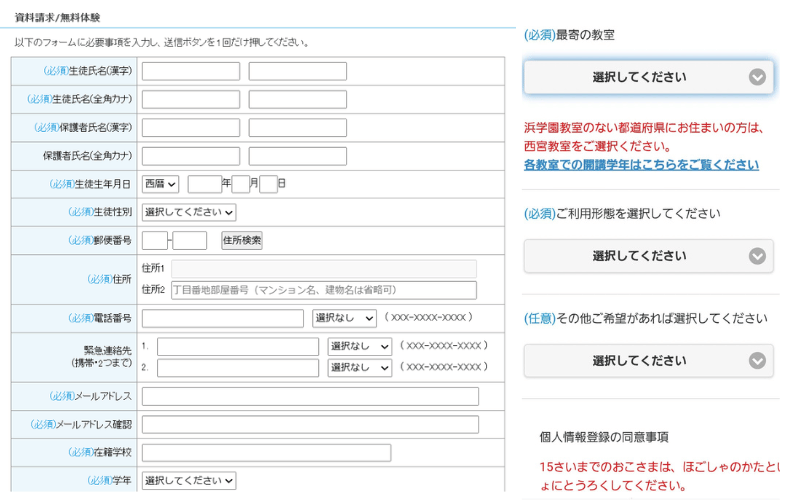Click the 個人情報登録の同意事項 heading
This screenshot has width=800, height=500.
coord(604,437)
